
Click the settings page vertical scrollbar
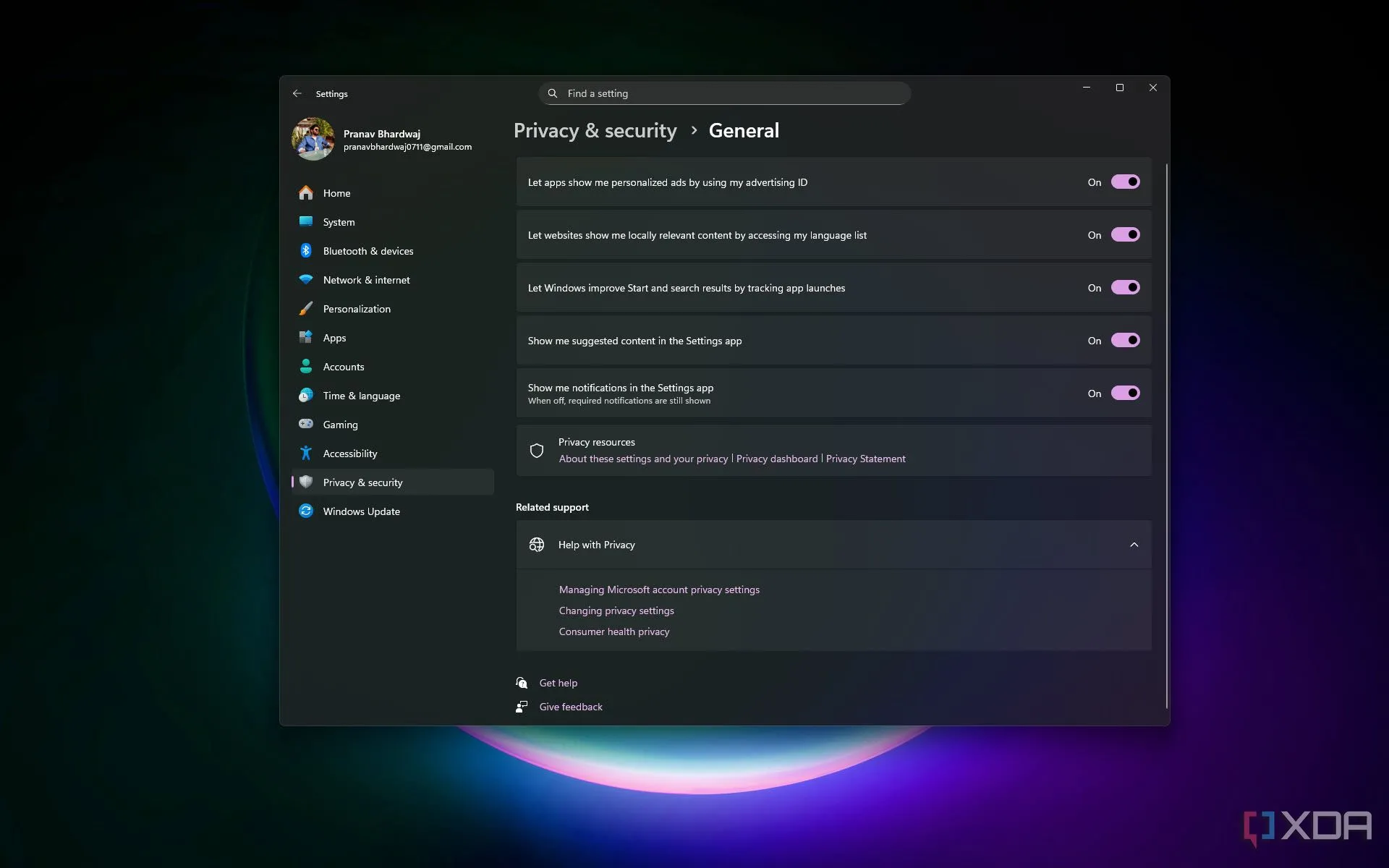pos(1166,436)
